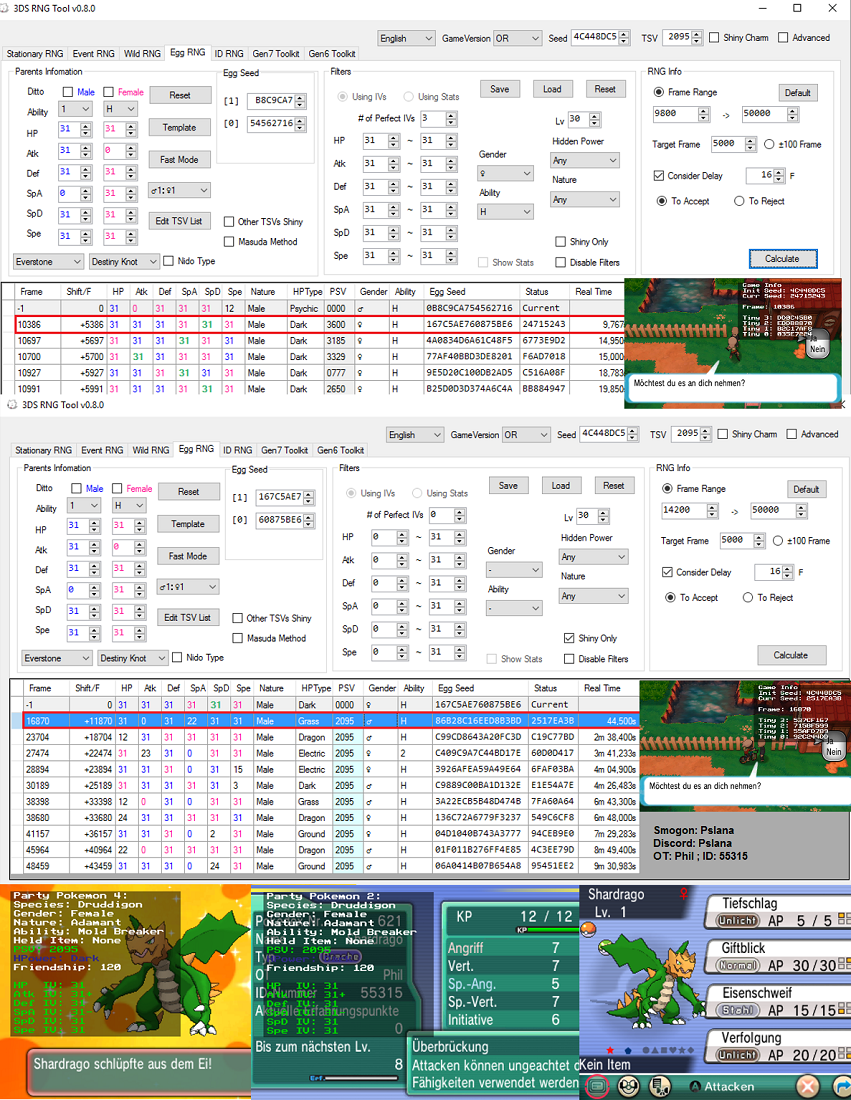This screenshot has width=851, height=1100.
Task: Tap the red X cancel icon in the game menu
Action: point(807,1086)
